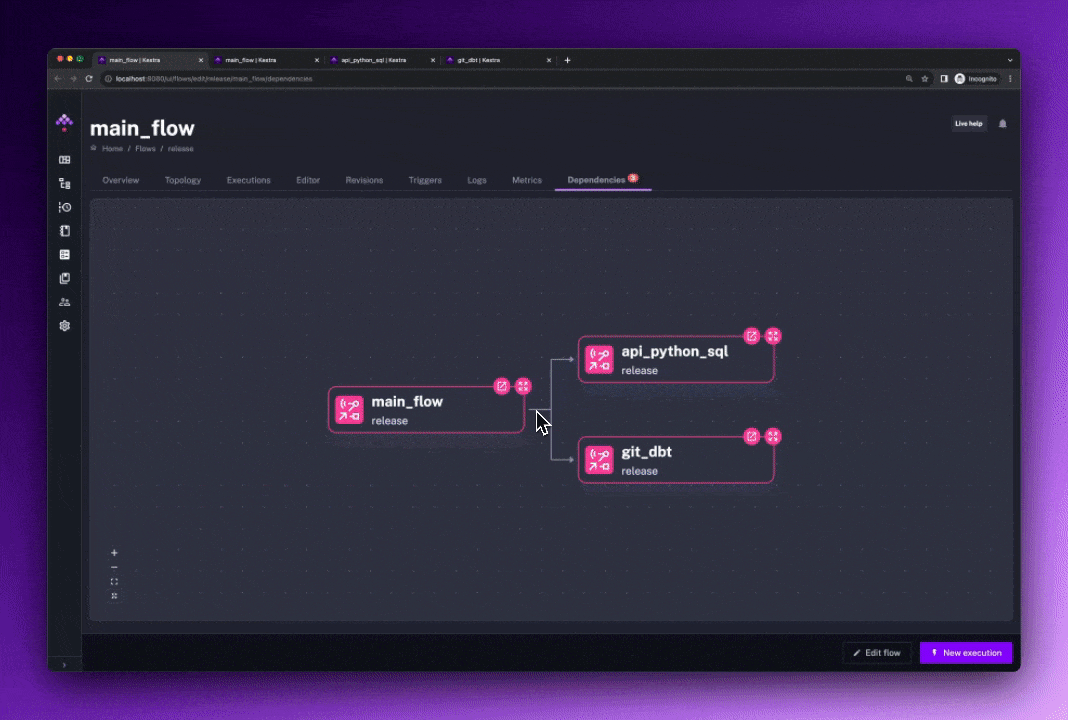Switch to the Executions tab

click(x=248, y=180)
